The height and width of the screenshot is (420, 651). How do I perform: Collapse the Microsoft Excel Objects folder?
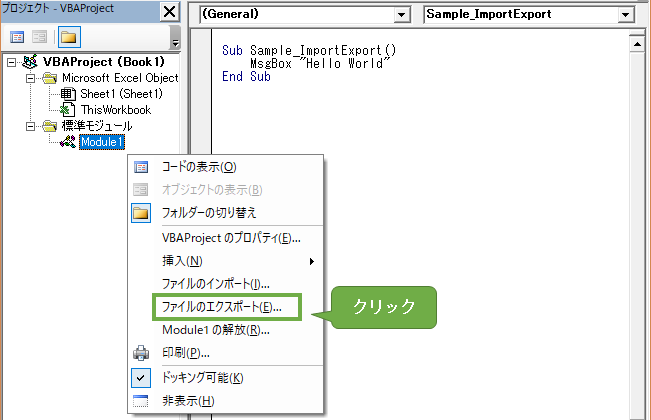point(30,78)
